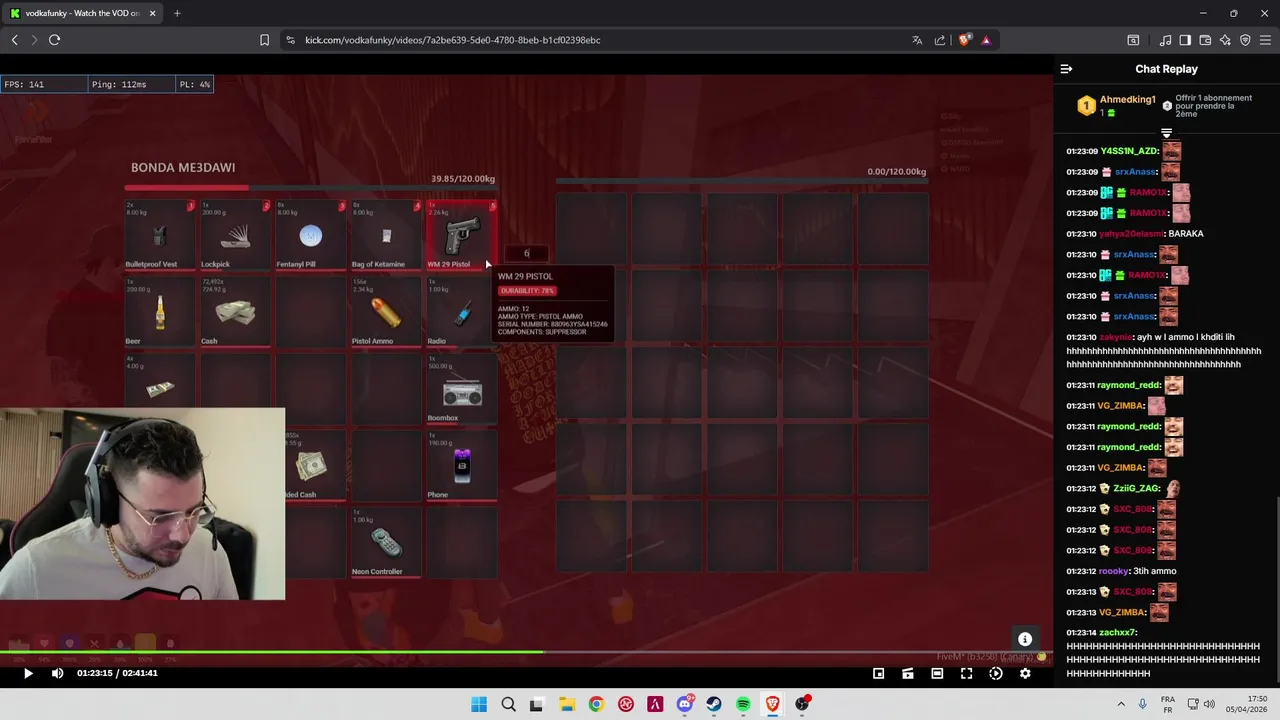Open Brave VPN shield icon
Image resolution: width=1280 pixels, height=720 pixels.
click(x=1245, y=40)
